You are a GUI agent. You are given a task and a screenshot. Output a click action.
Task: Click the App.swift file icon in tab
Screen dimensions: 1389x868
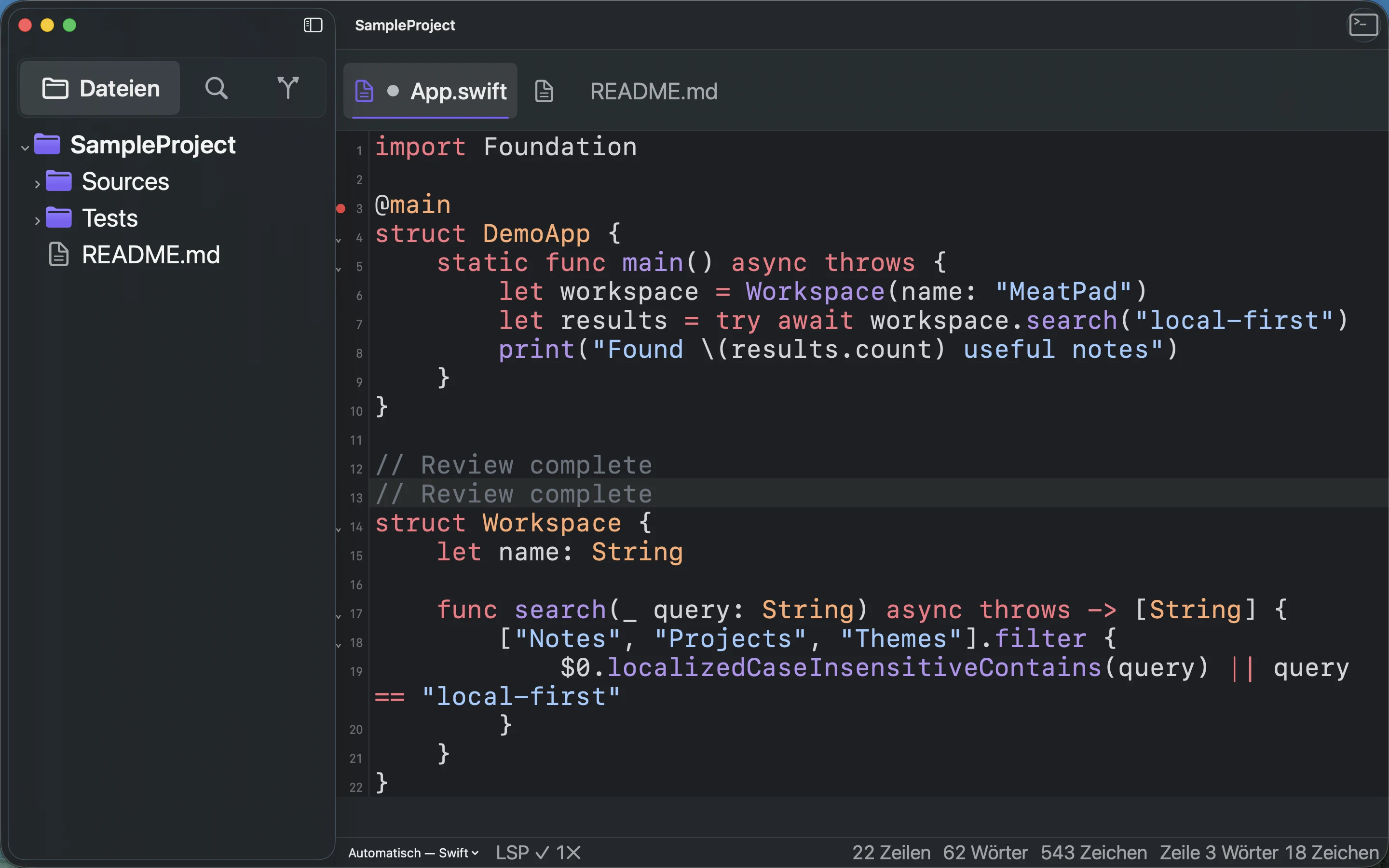tap(364, 91)
